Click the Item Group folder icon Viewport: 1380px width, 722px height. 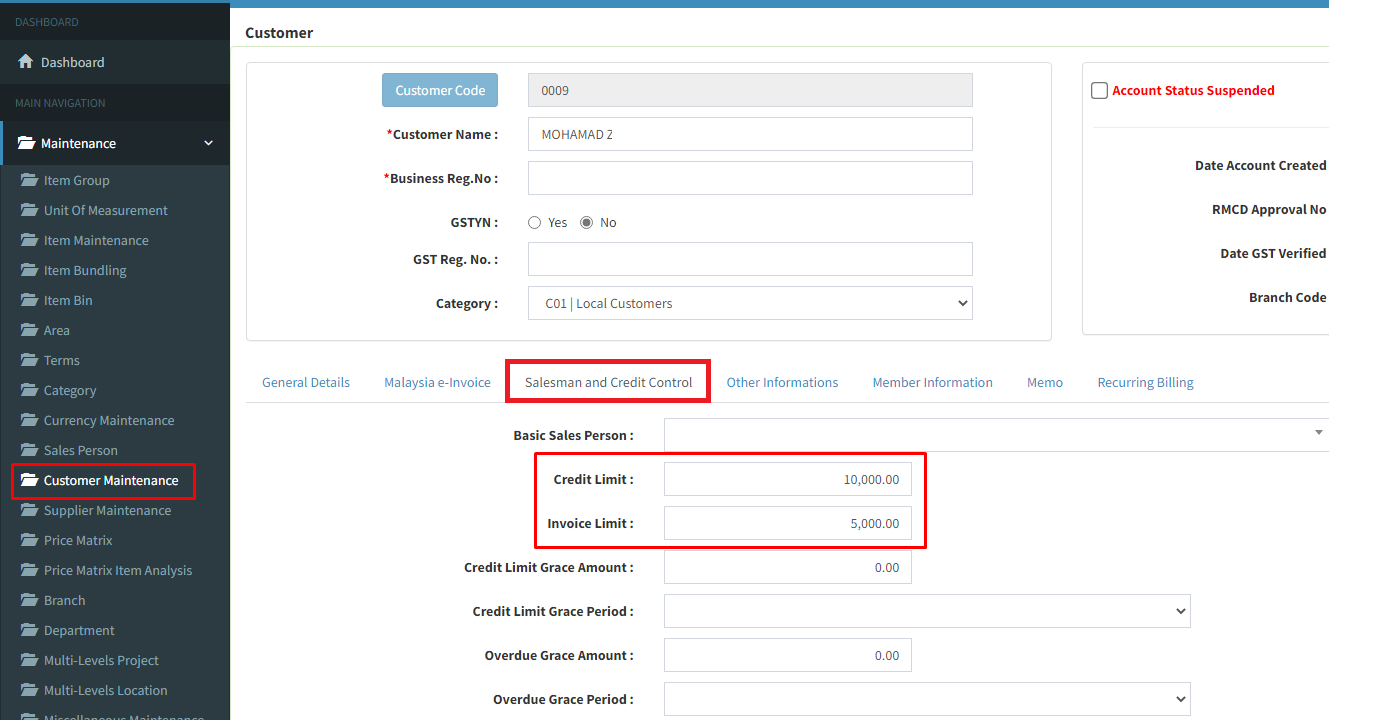coord(29,180)
